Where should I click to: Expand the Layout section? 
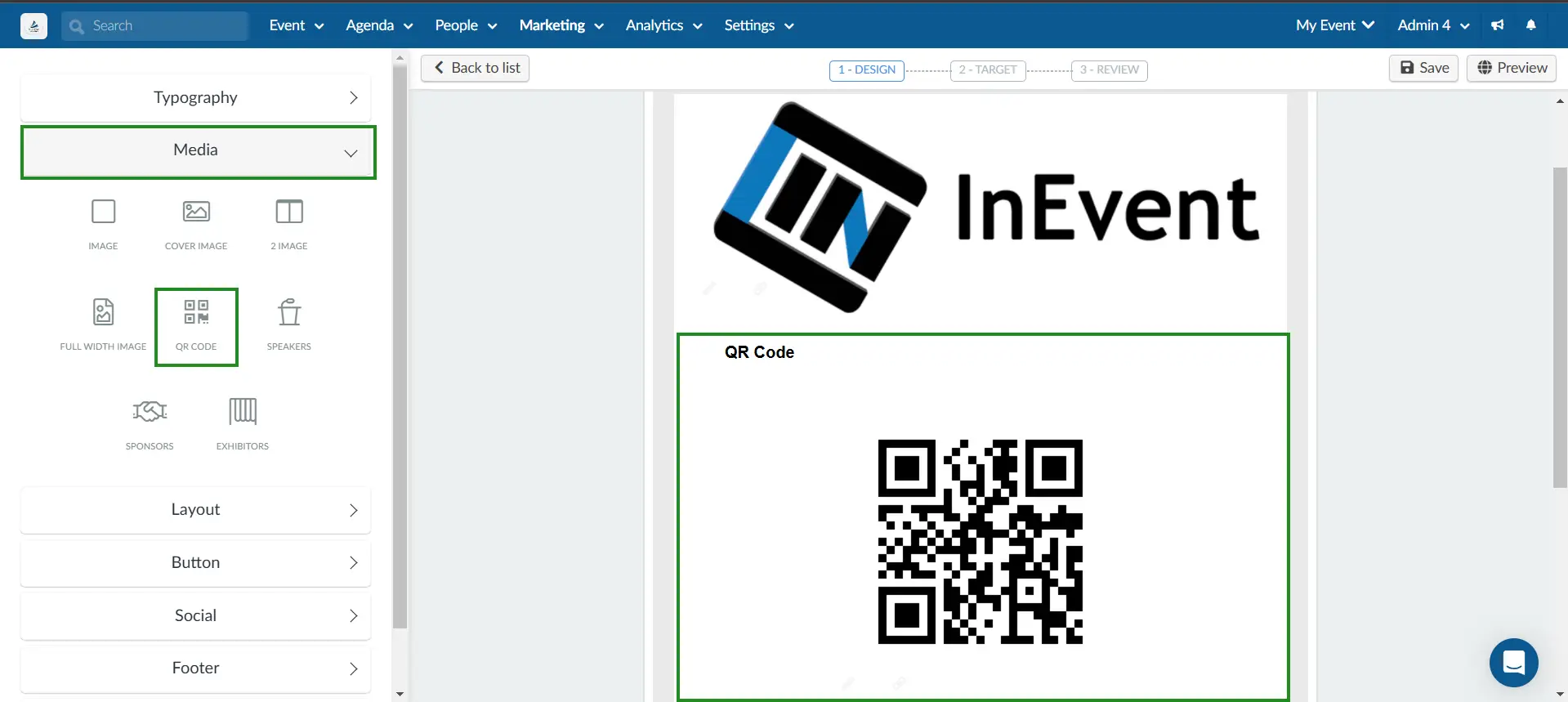click(195, 510)
